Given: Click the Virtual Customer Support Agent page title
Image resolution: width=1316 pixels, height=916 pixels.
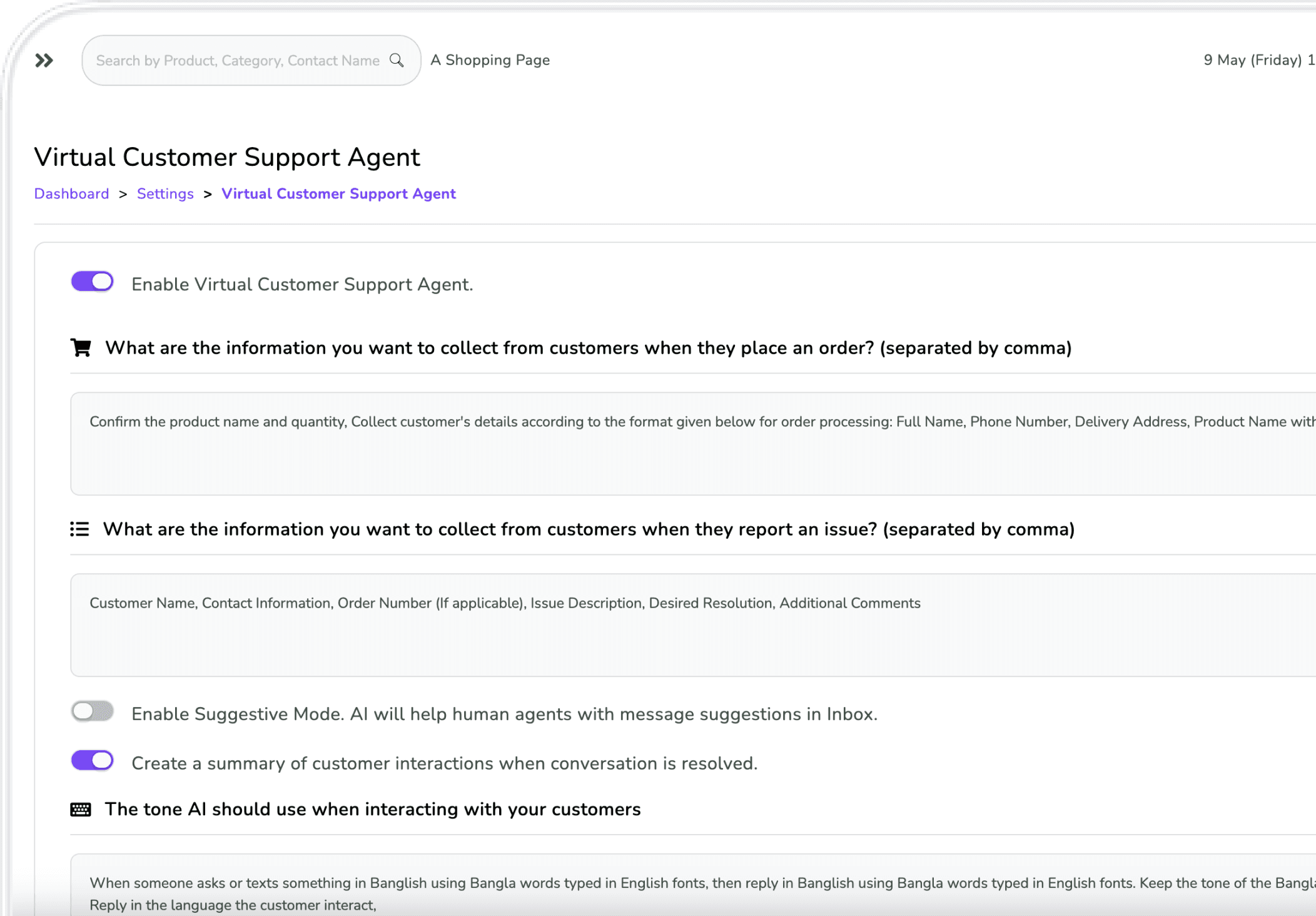Looking at the screenshot, I should (227, 157).
